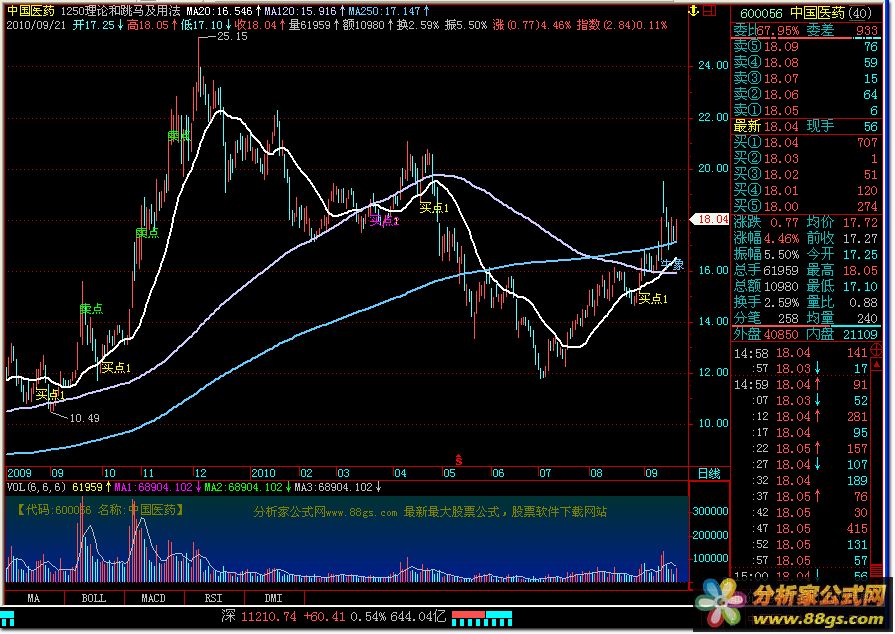Click the 24.00 price axis label
Screen dimensions: 895x634
point(713,66)
